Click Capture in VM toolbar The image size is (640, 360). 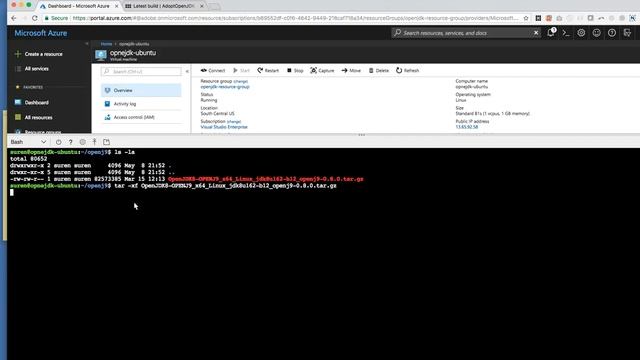(322, 71)
